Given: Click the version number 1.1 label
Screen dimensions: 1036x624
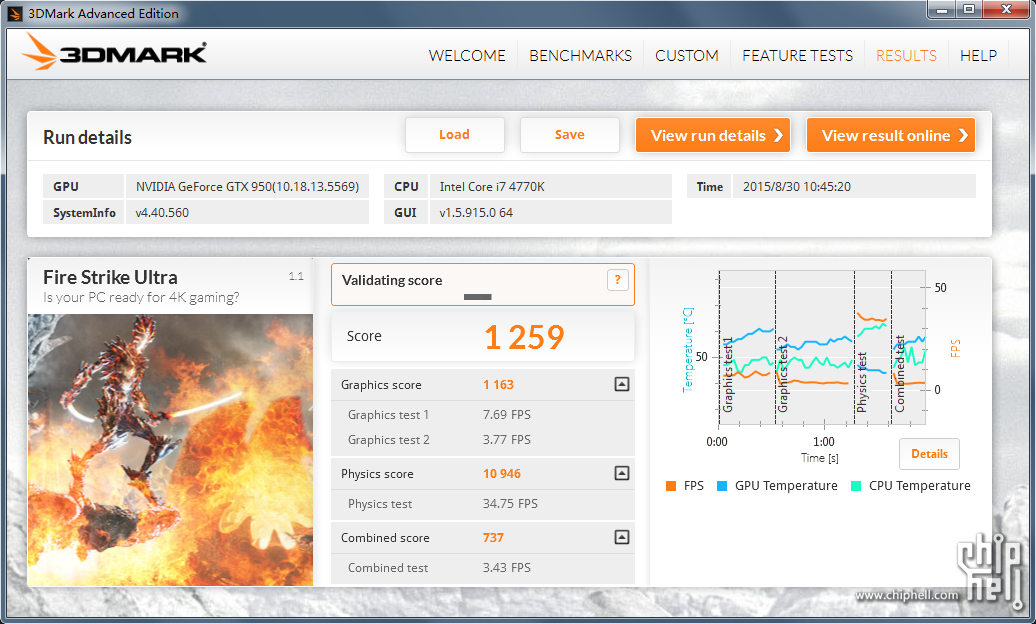Looking at the screenshot, I should click(x=296, y=276).
